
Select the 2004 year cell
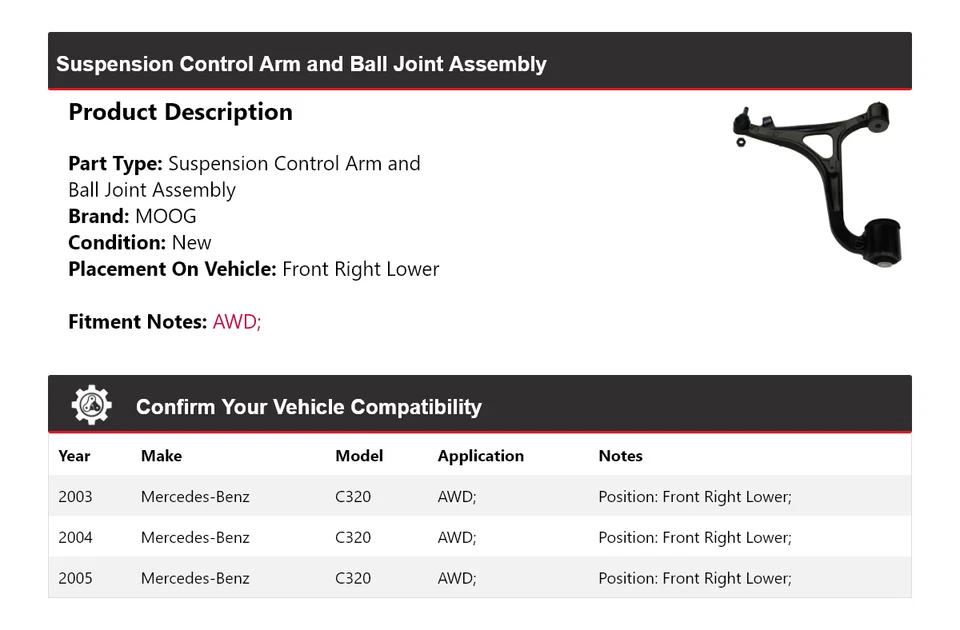coord(75,538)
